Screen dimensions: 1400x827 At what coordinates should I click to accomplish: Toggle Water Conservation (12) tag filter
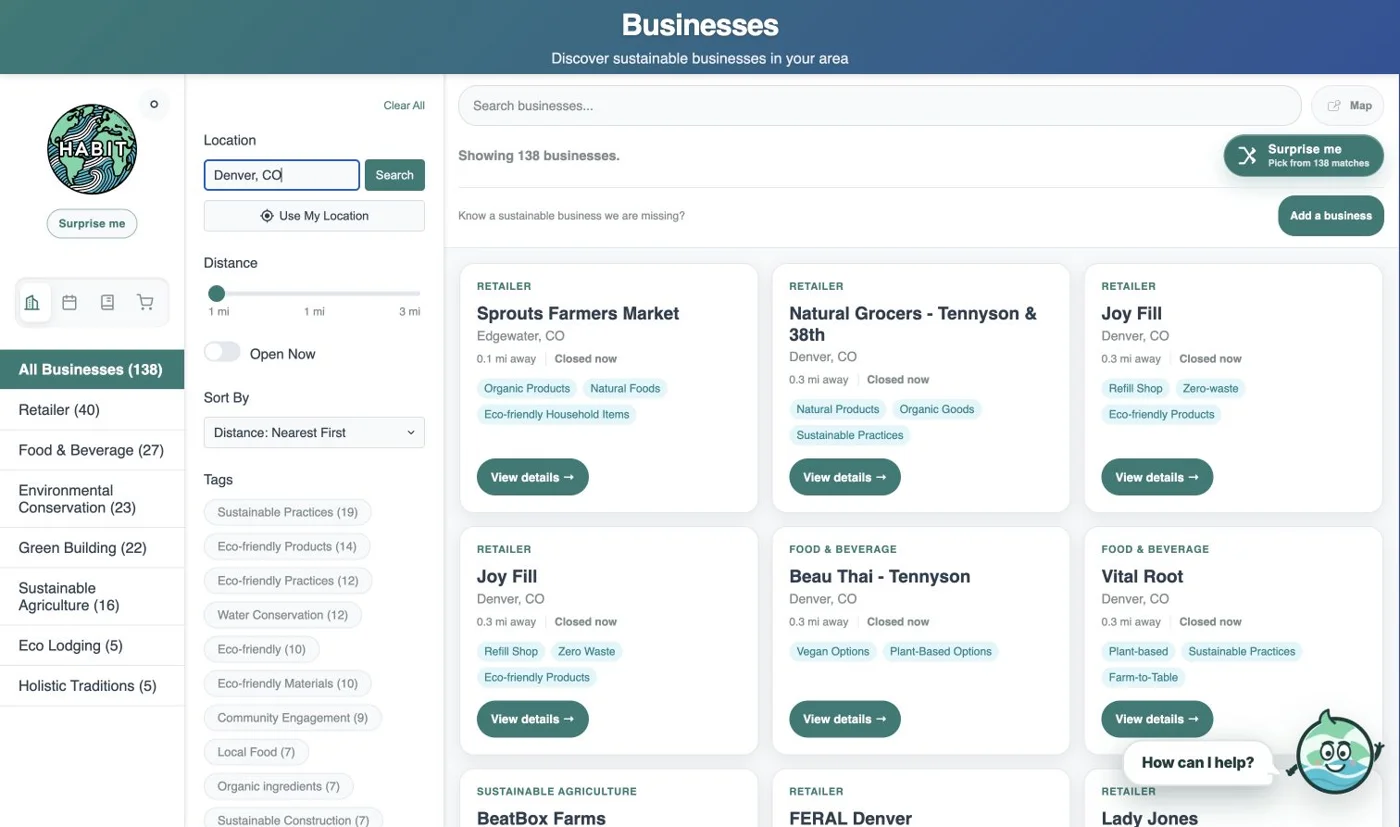point(282,615)
